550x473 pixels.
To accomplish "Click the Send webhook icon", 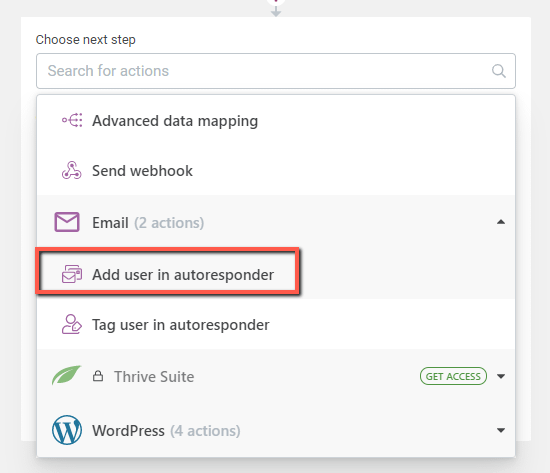I will [x=72, y=171].
